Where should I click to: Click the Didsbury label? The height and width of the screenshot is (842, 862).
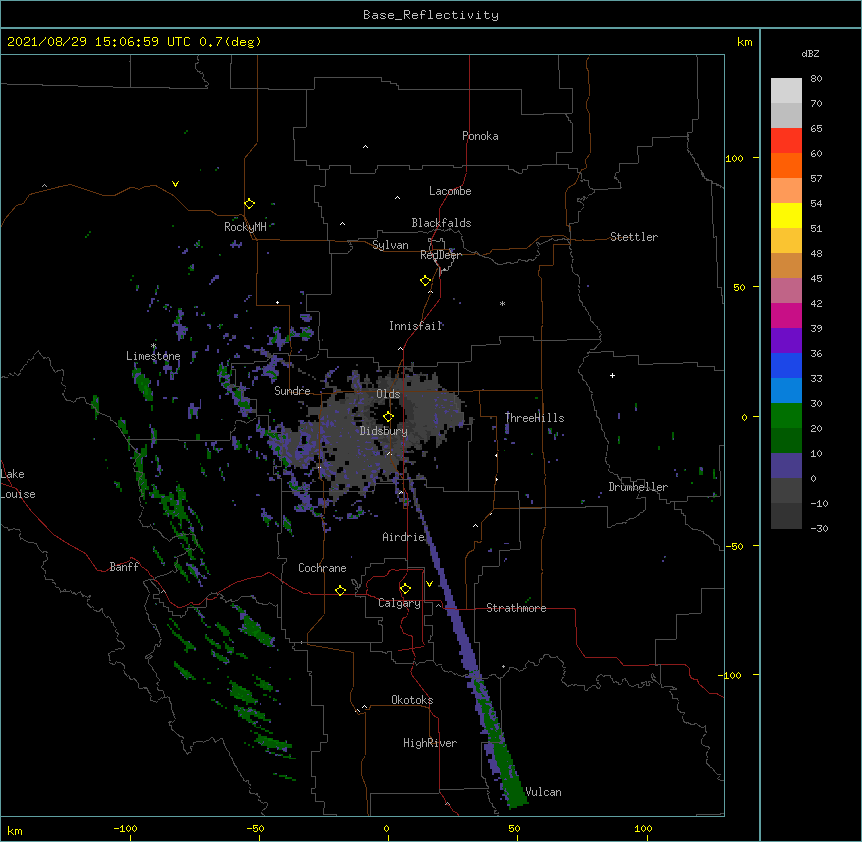[x=384, y=431]
